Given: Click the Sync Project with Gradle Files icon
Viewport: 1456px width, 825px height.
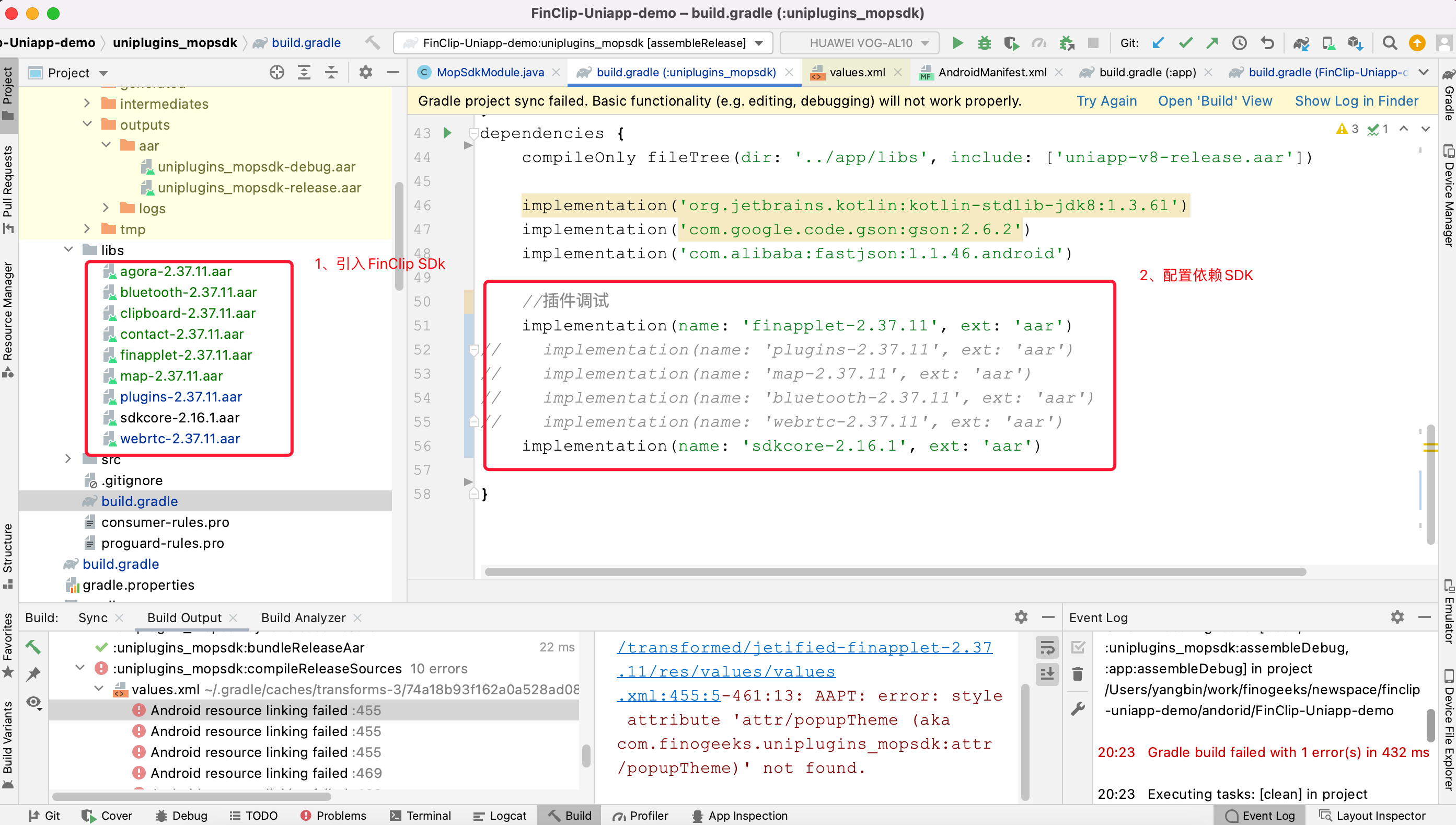Looking at the screenshot, I should coord(1301,43).
